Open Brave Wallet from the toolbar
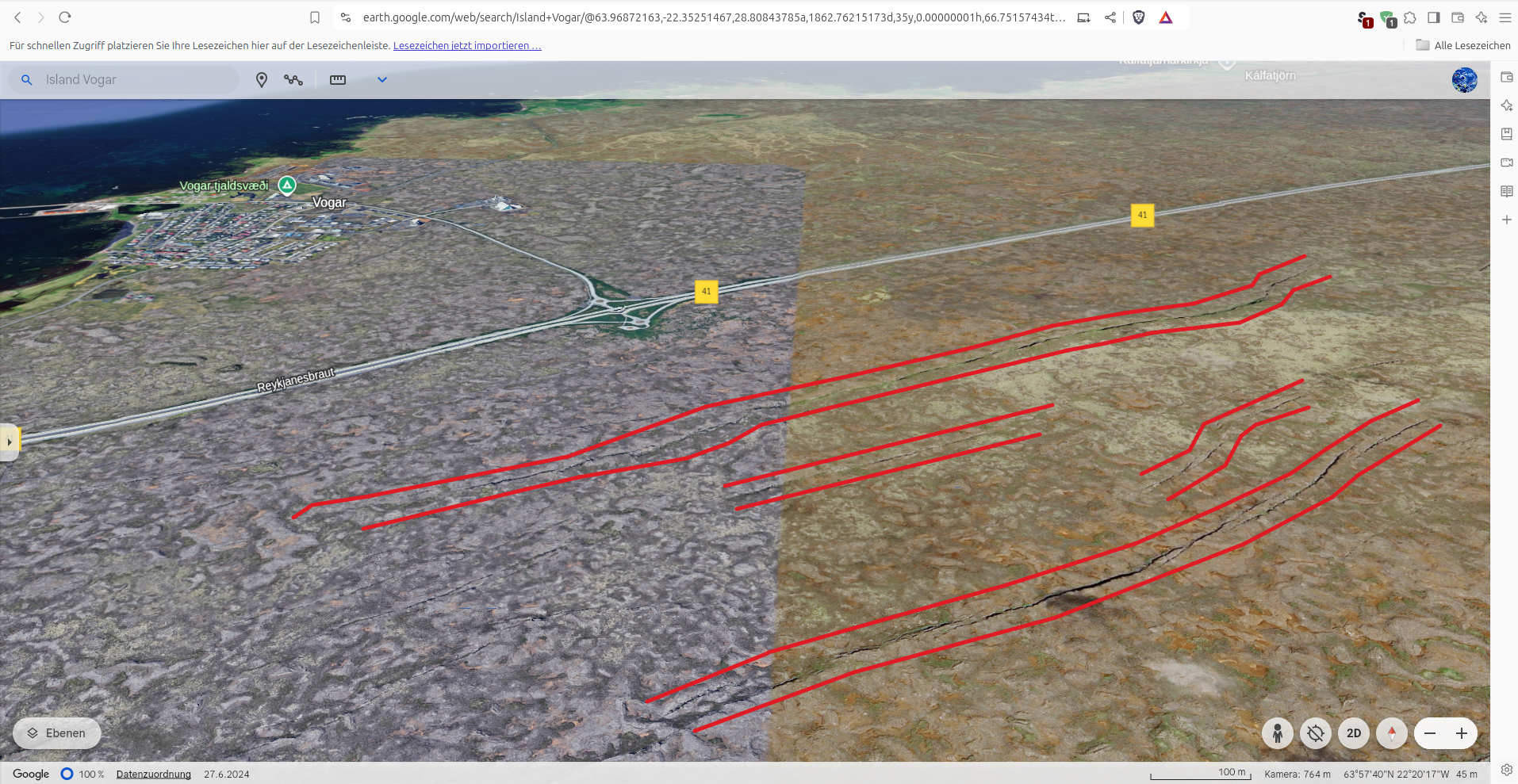The width and height of the screenshot is (1518, 784). coord(1458,17)
